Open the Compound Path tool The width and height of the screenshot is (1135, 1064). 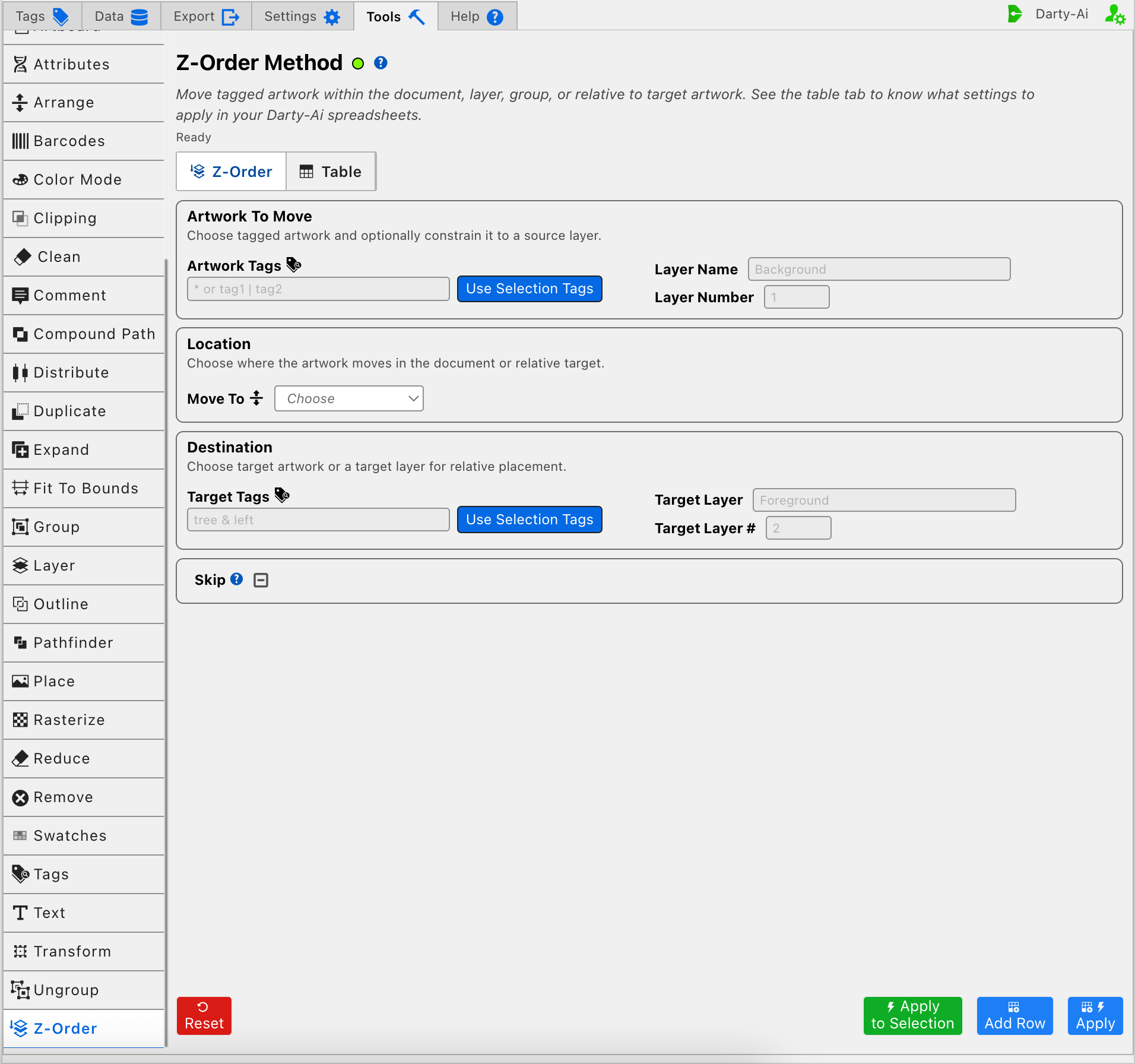point(84,334)
